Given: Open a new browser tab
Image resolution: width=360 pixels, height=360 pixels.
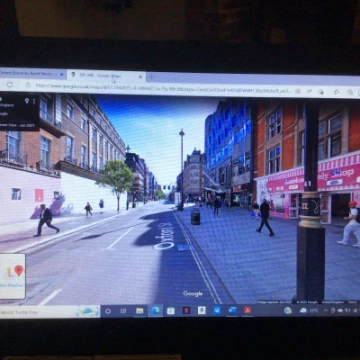Looking at the screenshot, I should coord(151,77).
